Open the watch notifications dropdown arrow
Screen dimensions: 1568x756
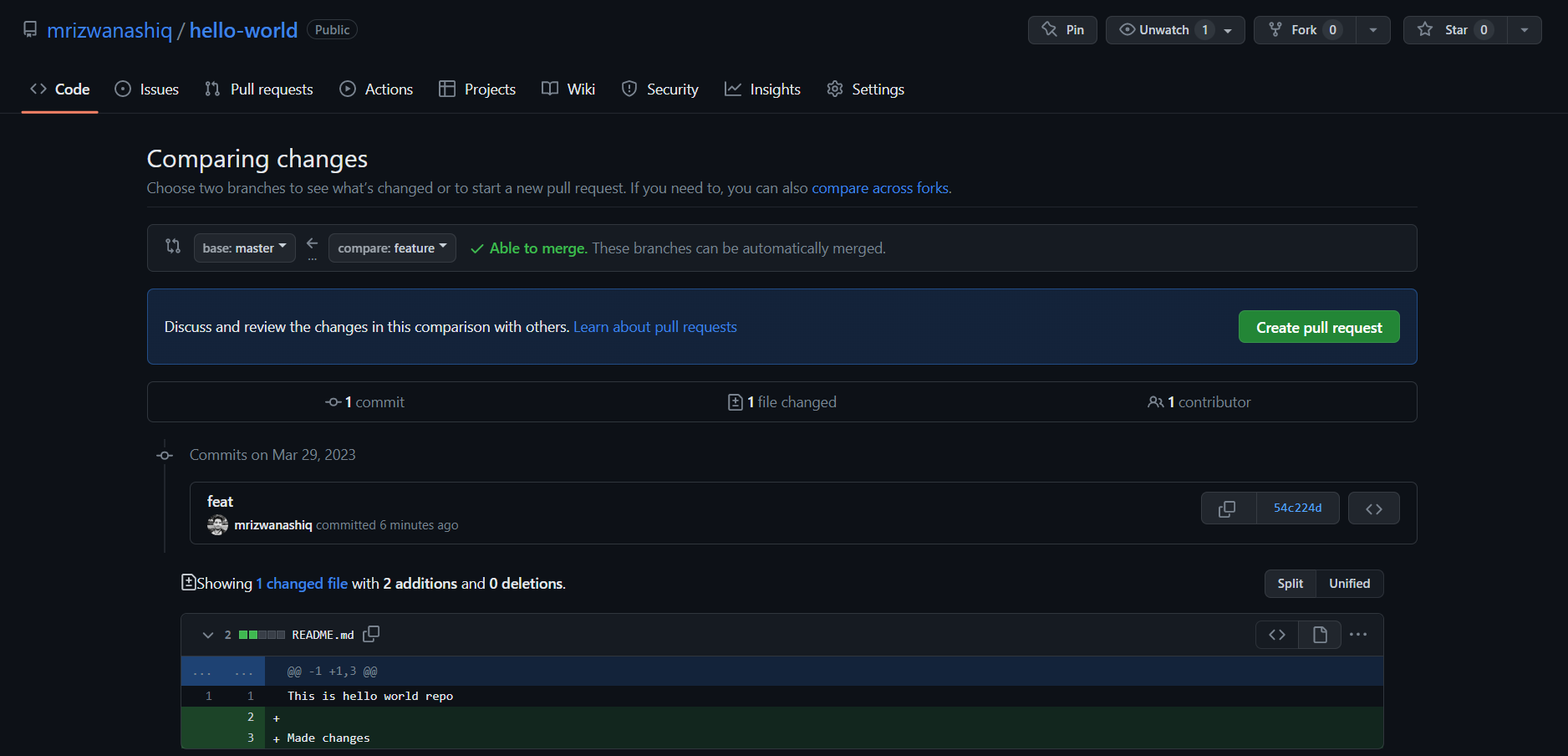(1229, 30)
